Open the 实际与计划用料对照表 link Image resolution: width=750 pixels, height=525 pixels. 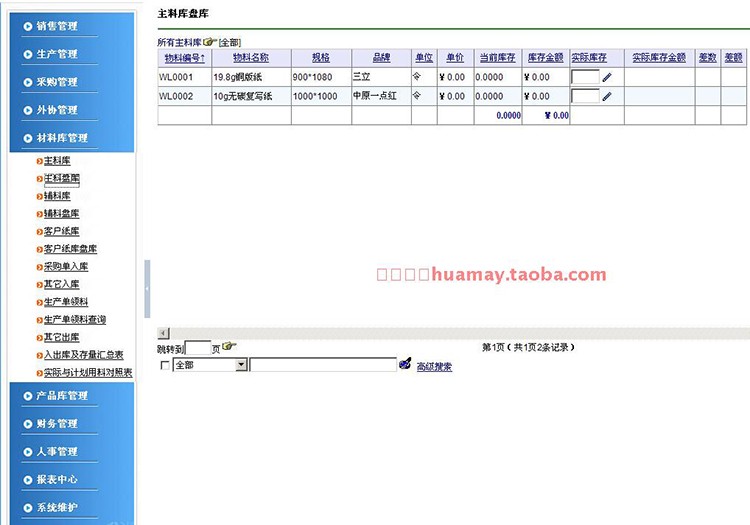pos(88,373)
